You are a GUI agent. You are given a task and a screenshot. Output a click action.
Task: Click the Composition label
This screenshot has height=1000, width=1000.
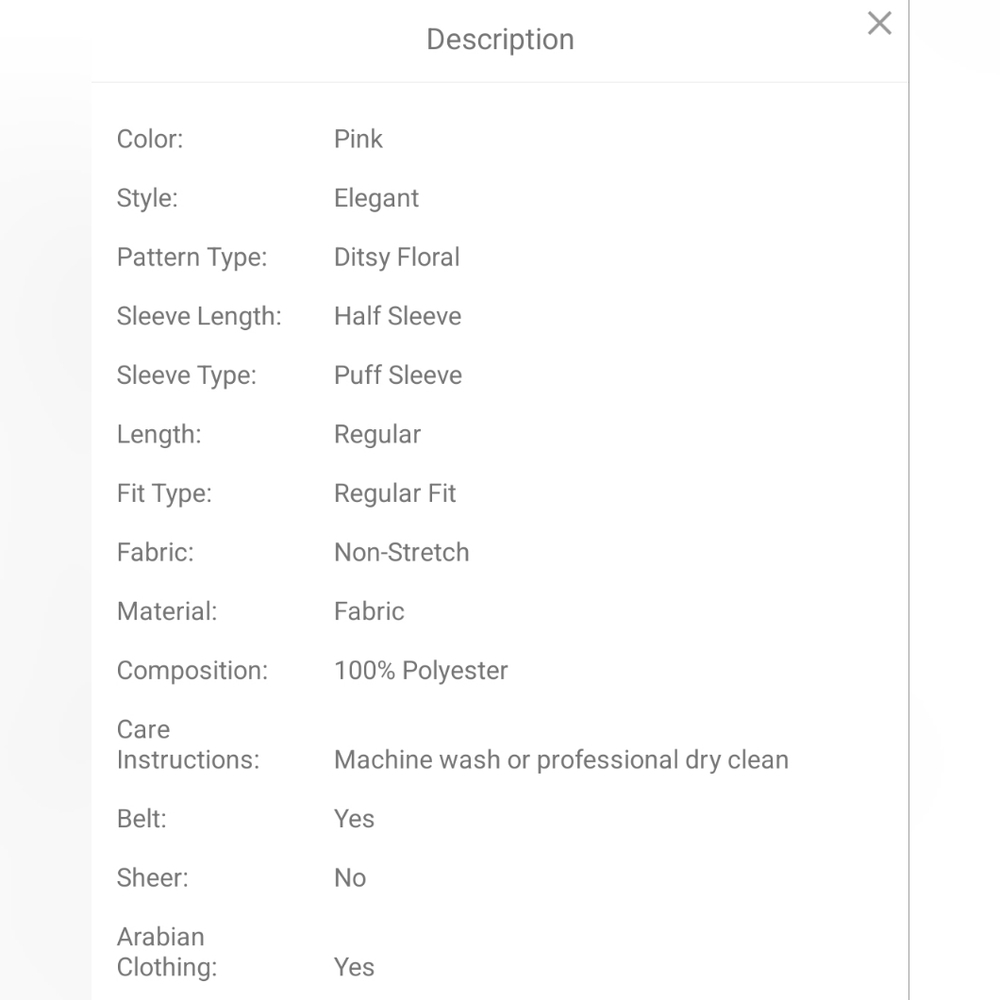click(x=193, y=671)
